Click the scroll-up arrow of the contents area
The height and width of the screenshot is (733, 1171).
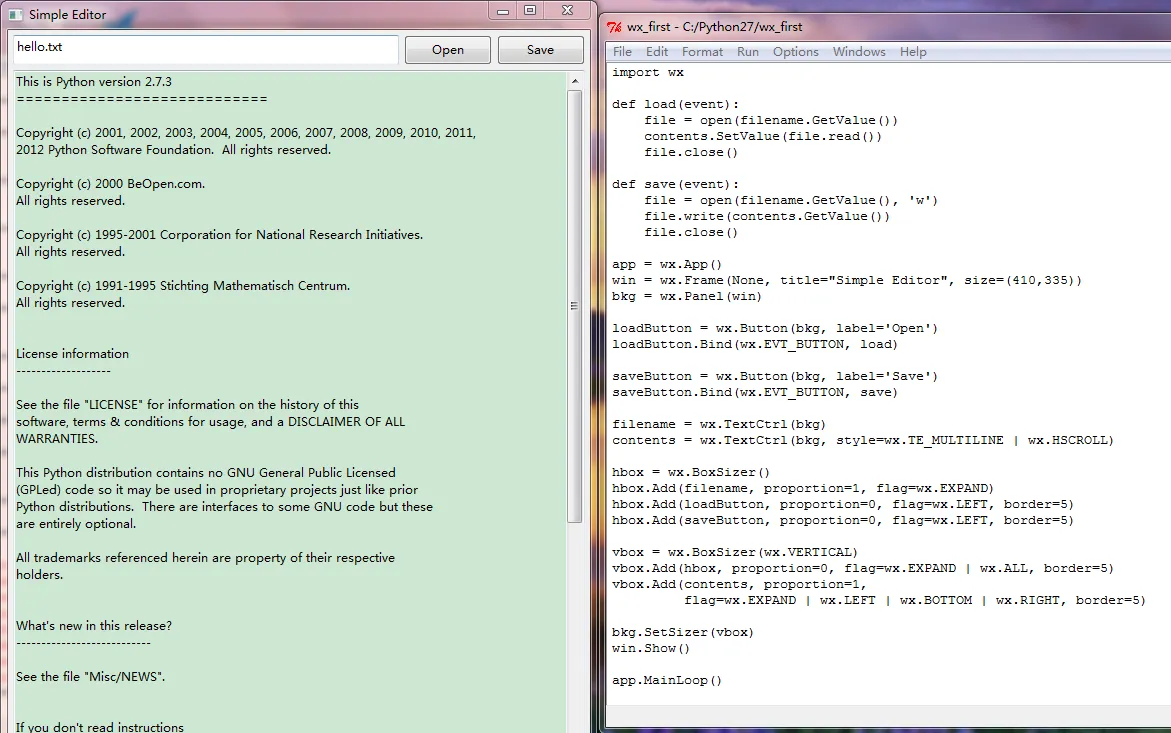point(574,81)
